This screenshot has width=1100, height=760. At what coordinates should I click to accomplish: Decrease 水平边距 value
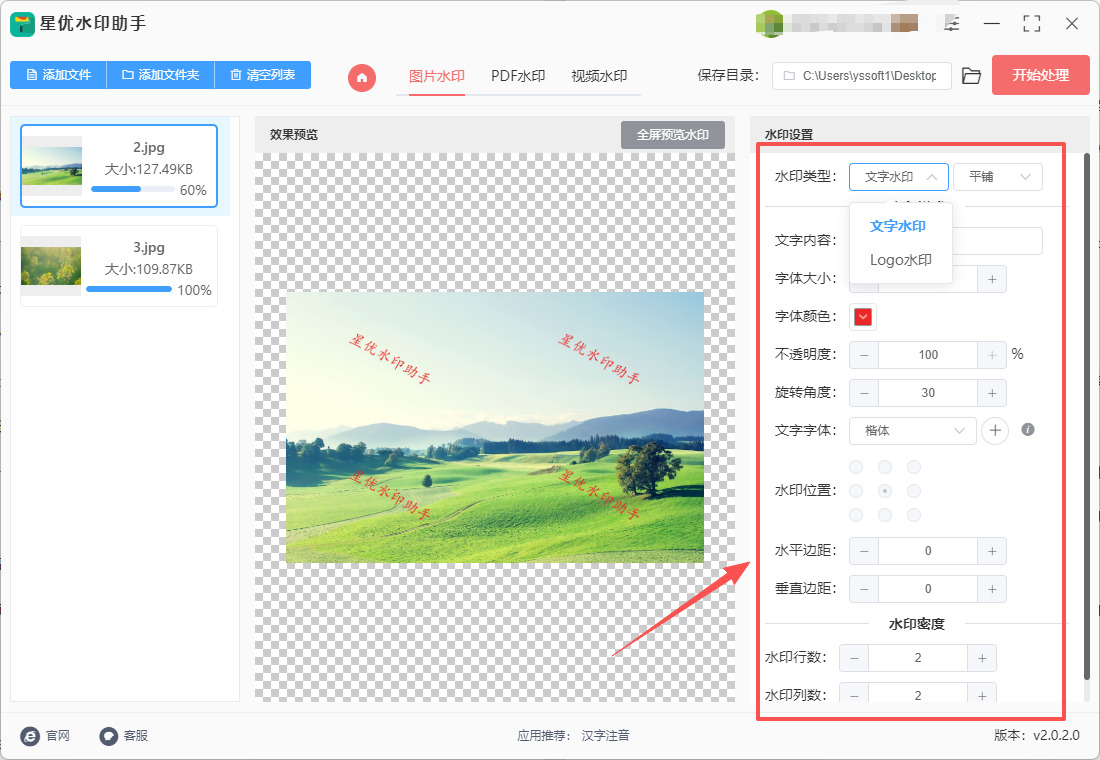[x=864, y=551]
